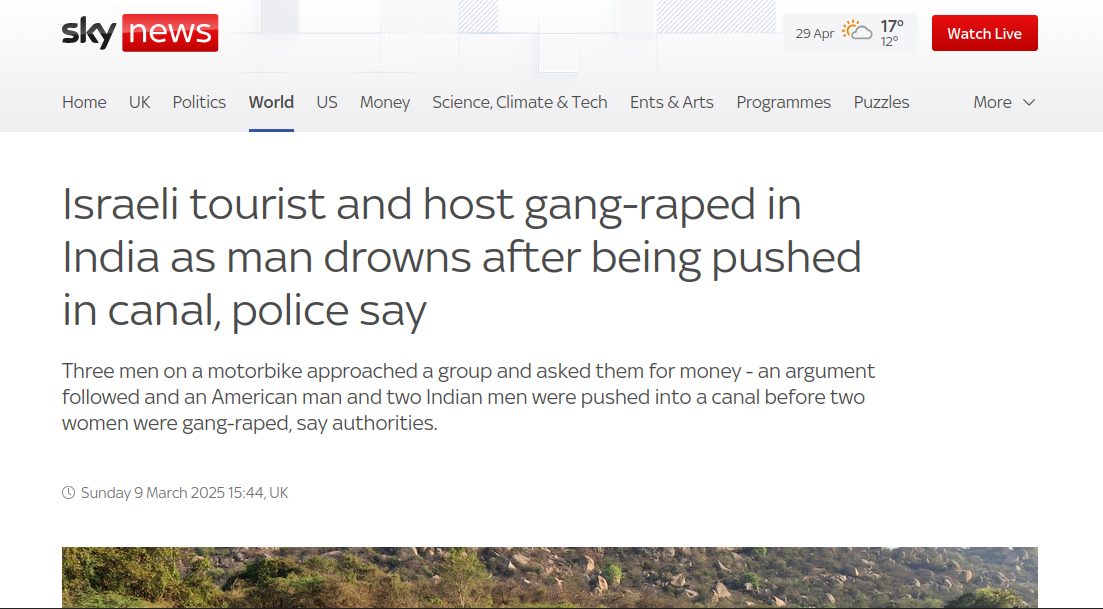Open Science, Climate & Tech section

click(520, 103)
